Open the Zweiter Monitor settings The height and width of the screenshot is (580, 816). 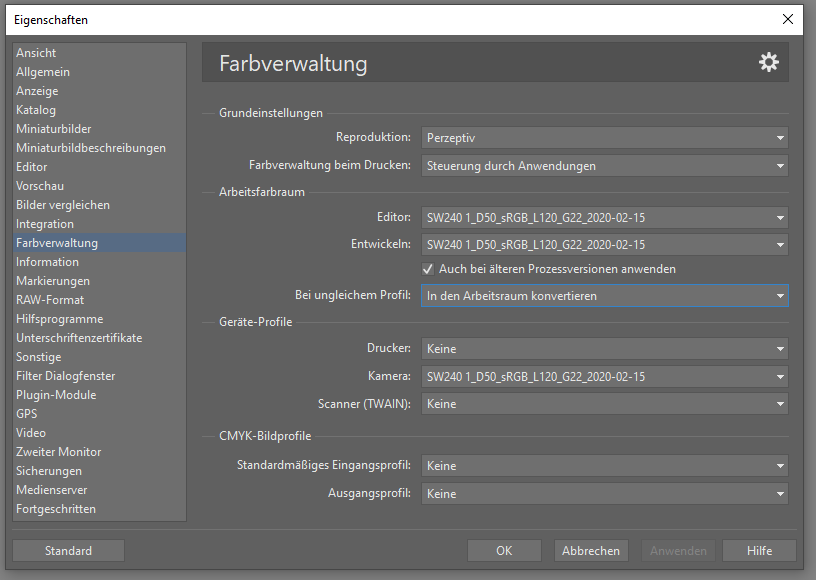58,452
